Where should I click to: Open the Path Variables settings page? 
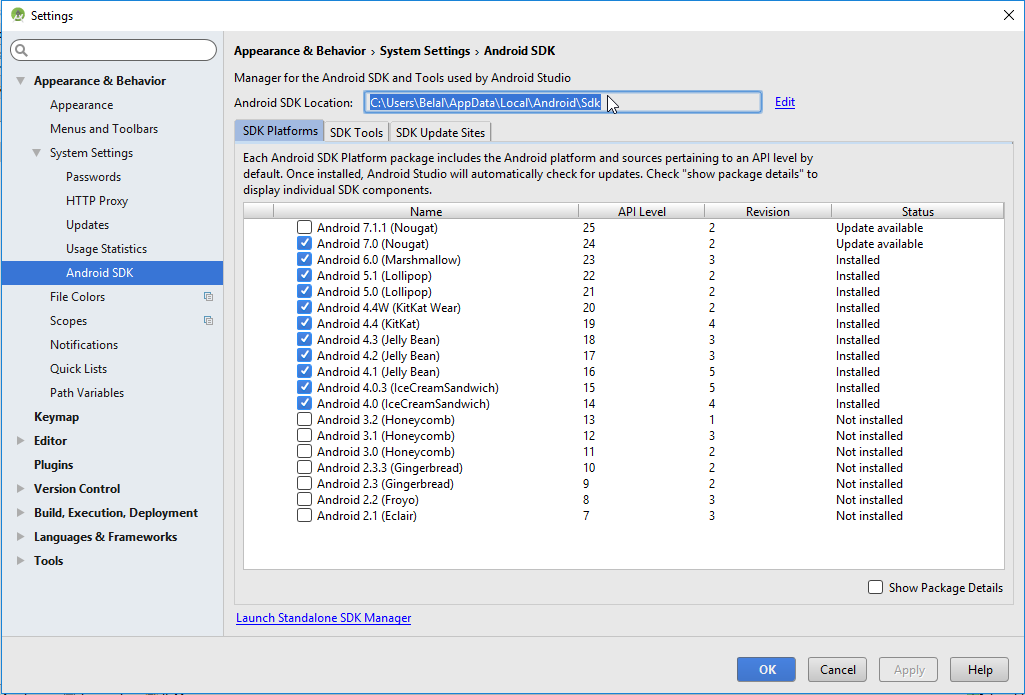[x=87, y=393]
